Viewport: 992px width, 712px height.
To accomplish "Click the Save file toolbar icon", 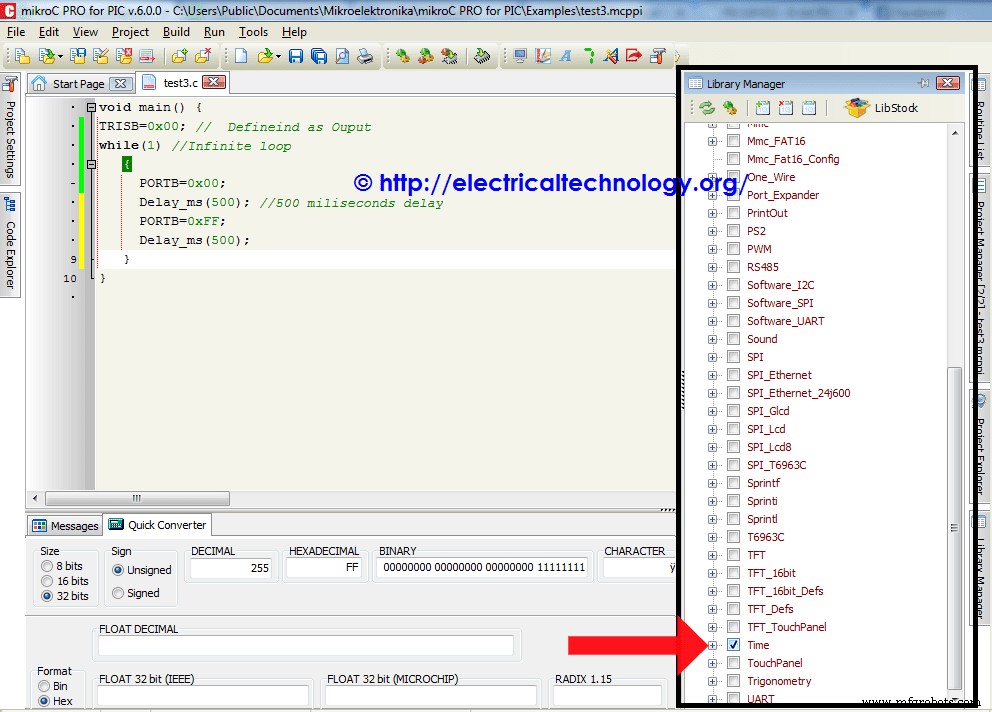I will tap(296, 57).
